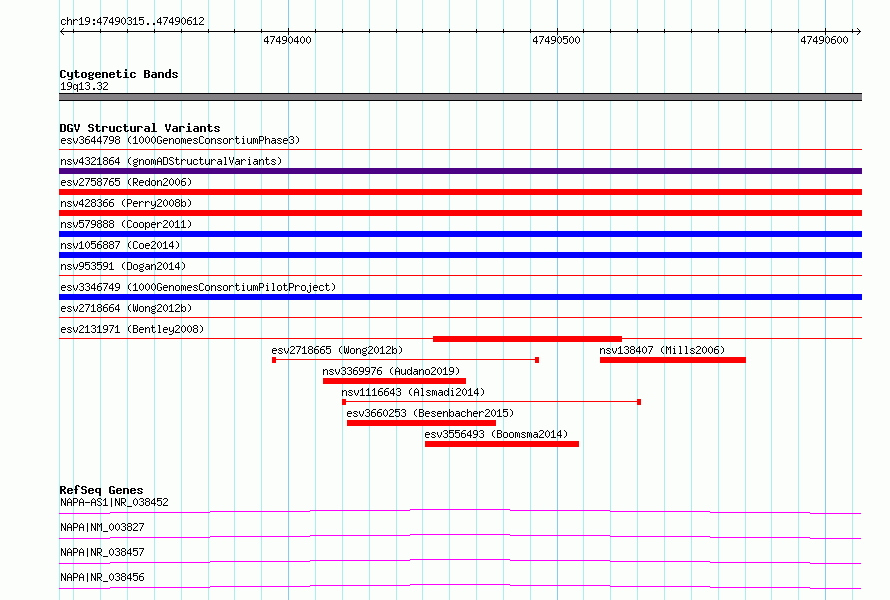Click variant label esv3346749 (1000GenomesConsortiumPilotProject)

pos(198,287)
